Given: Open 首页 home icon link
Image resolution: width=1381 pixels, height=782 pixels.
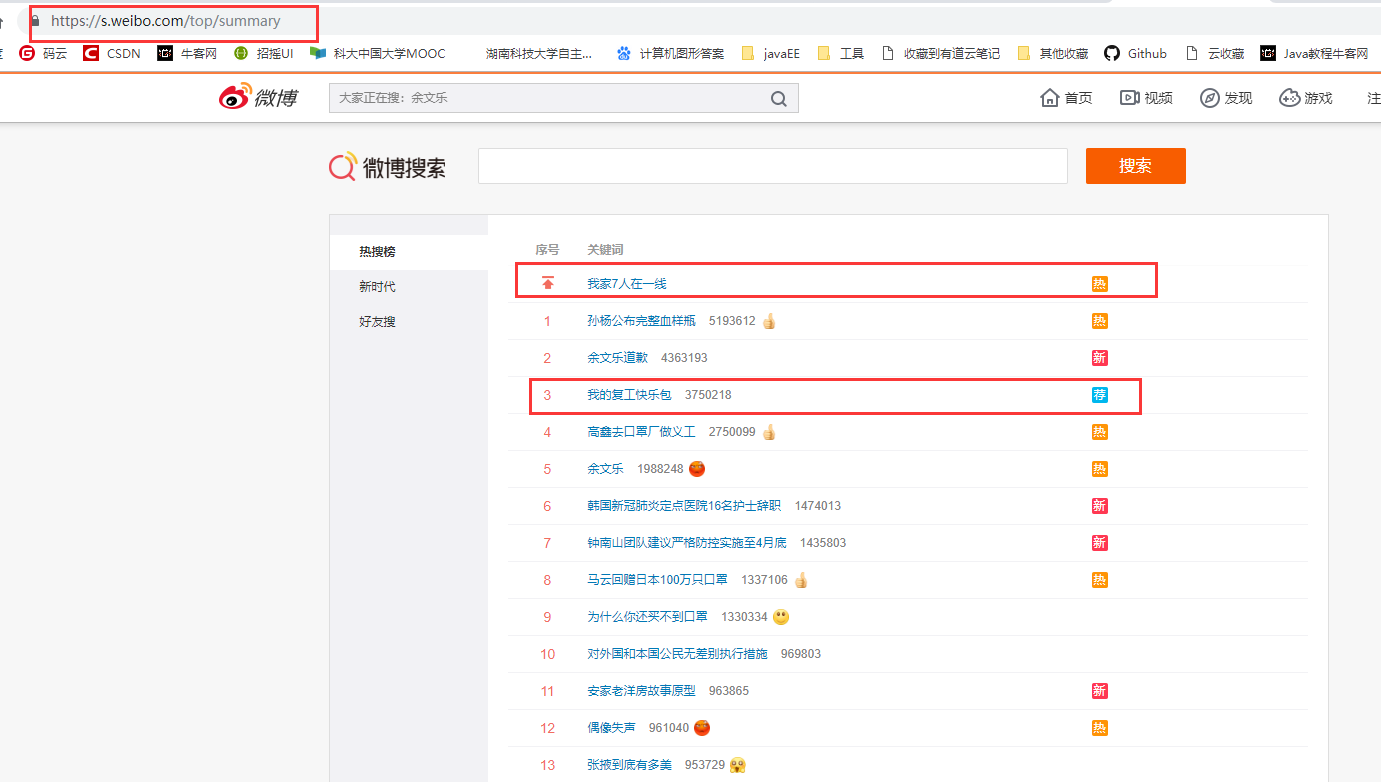Looking at the screenshot, I should point(1066,98).
